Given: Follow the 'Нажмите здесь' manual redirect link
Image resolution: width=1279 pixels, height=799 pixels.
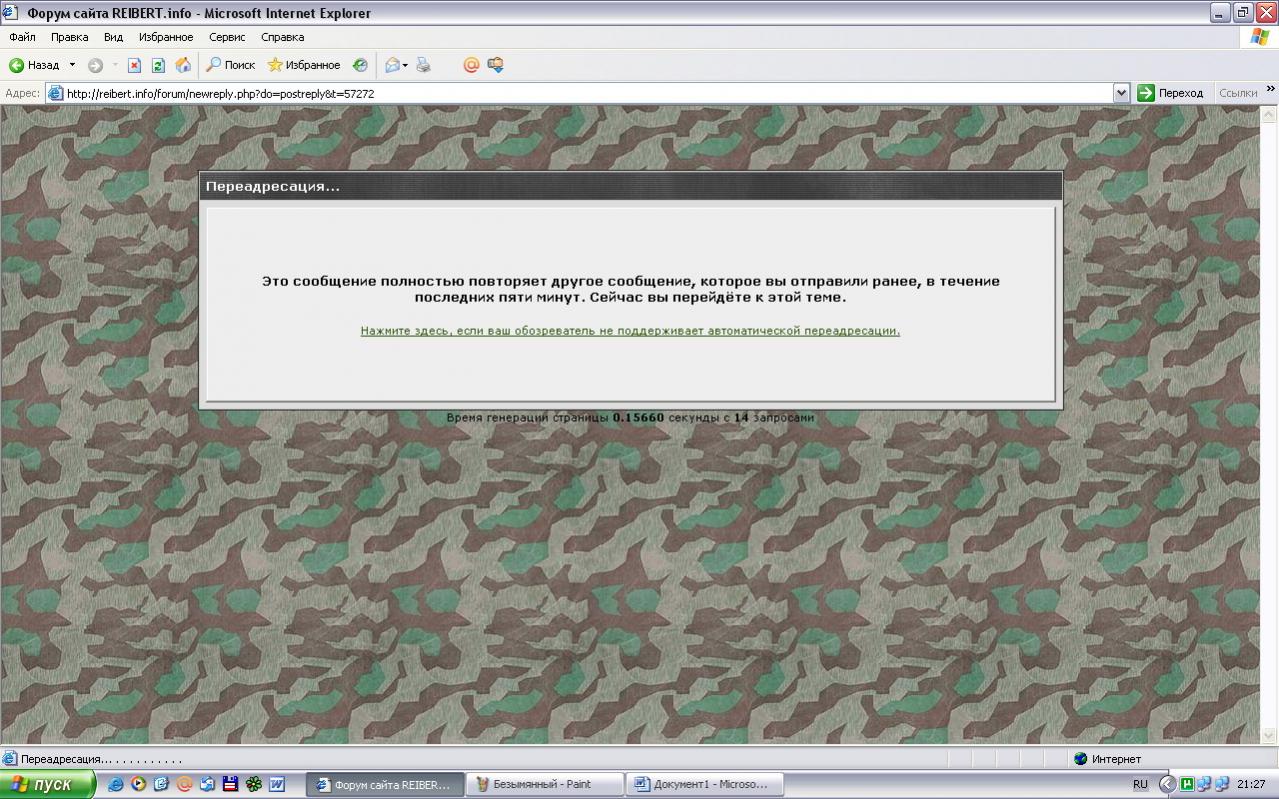Looking at the screenshot, I should coord(630,331).
